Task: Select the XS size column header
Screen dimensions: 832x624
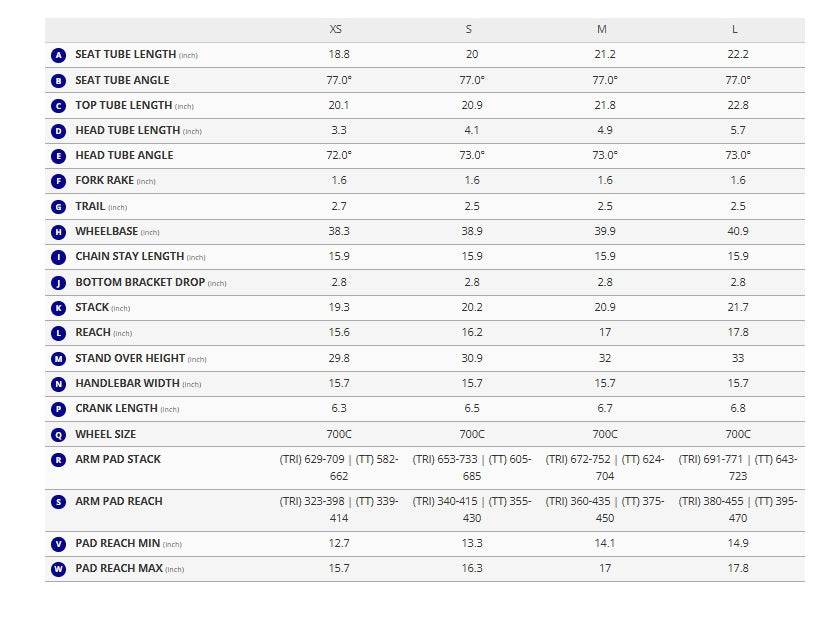Action: tap(336, 30)
